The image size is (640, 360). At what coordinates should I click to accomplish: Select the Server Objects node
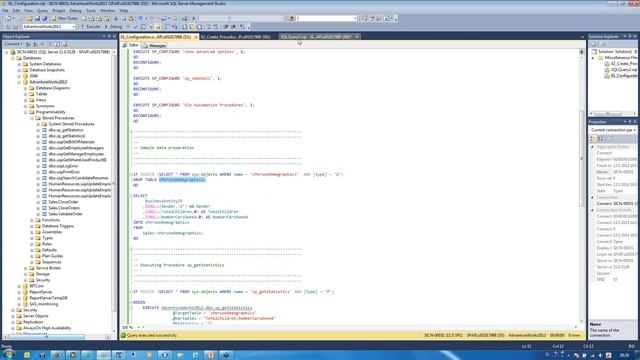pyautogui.click(x=36, y=316)
